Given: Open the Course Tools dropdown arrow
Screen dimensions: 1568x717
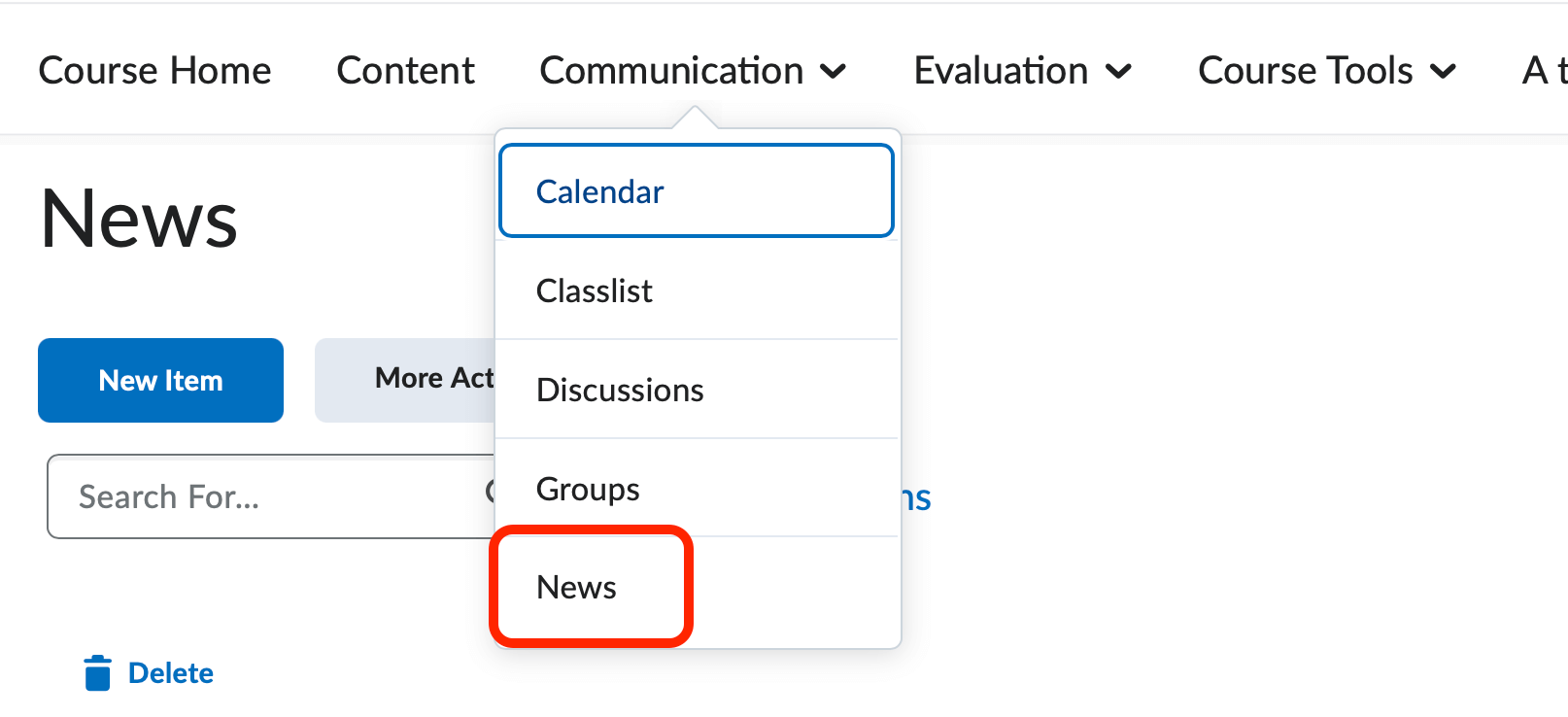Looking at the screenshot, I should click(1445, 70).
